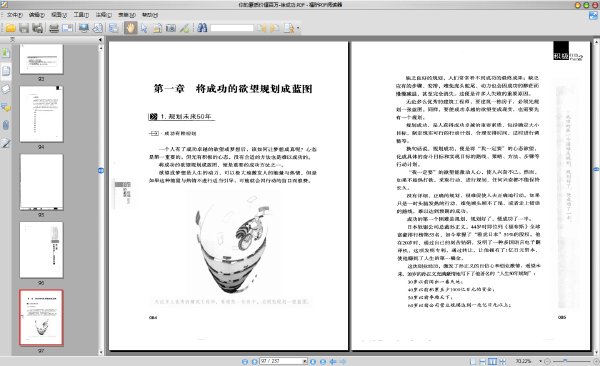600x366 pixels.
Task: Open the 视图 menu
Action: click(x=59, y=15)
